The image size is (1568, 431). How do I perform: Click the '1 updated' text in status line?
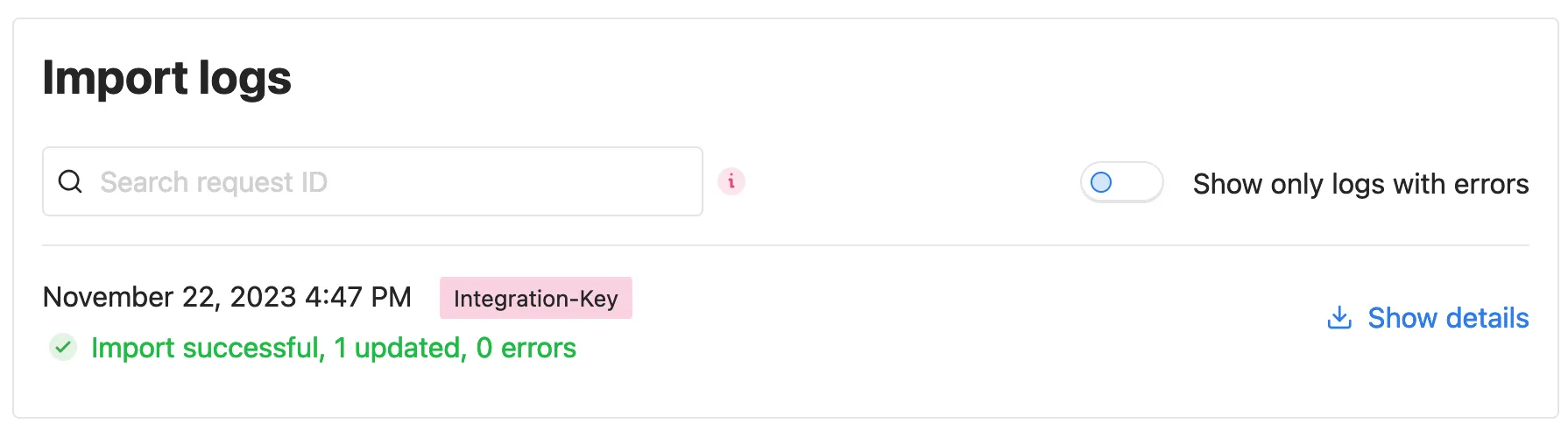point(399,348)
